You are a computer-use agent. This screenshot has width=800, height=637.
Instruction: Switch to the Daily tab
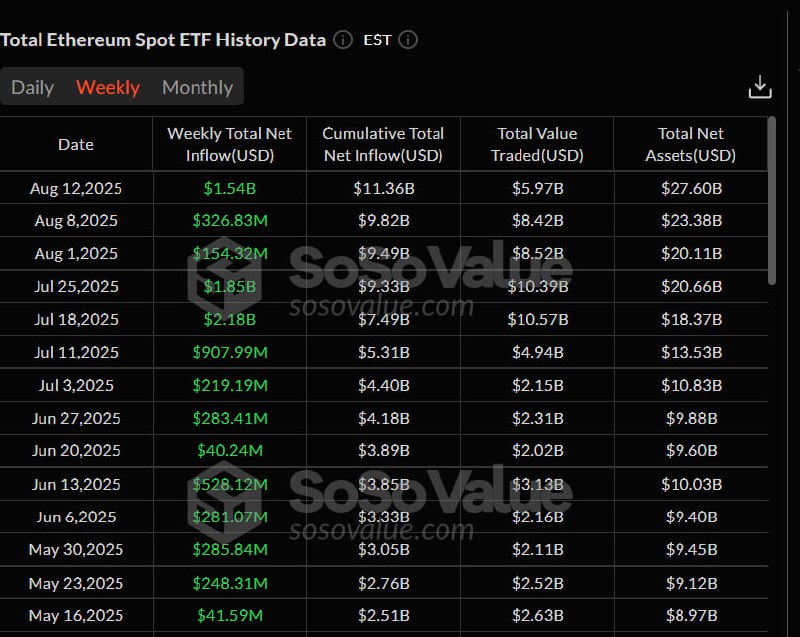[x=33, y=87]
